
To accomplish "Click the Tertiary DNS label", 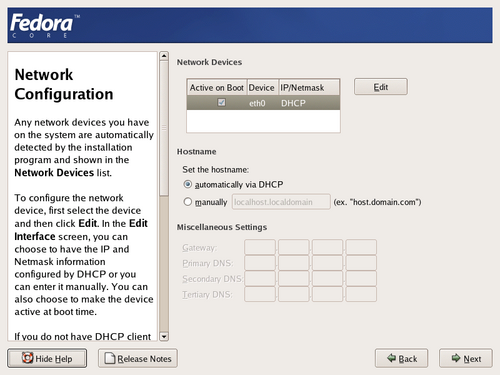I will coord(207,295).
